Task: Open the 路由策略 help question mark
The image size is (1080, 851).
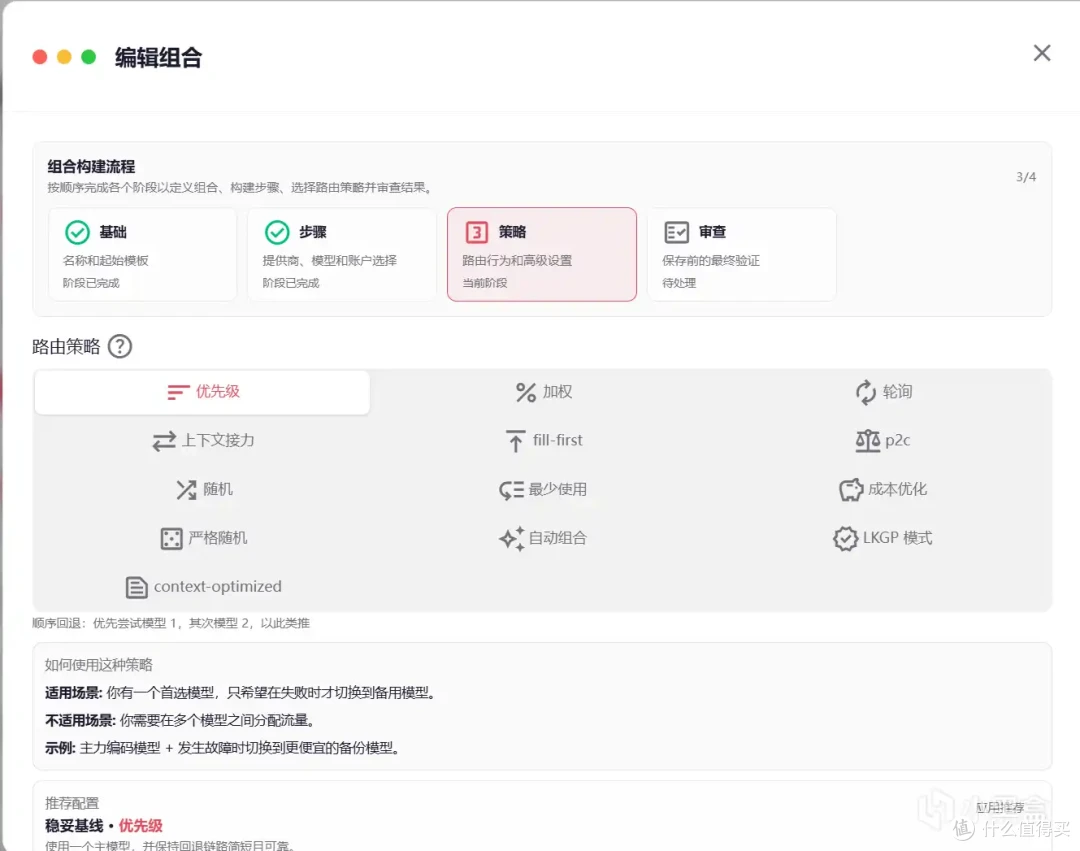Action: pos(120,346)
